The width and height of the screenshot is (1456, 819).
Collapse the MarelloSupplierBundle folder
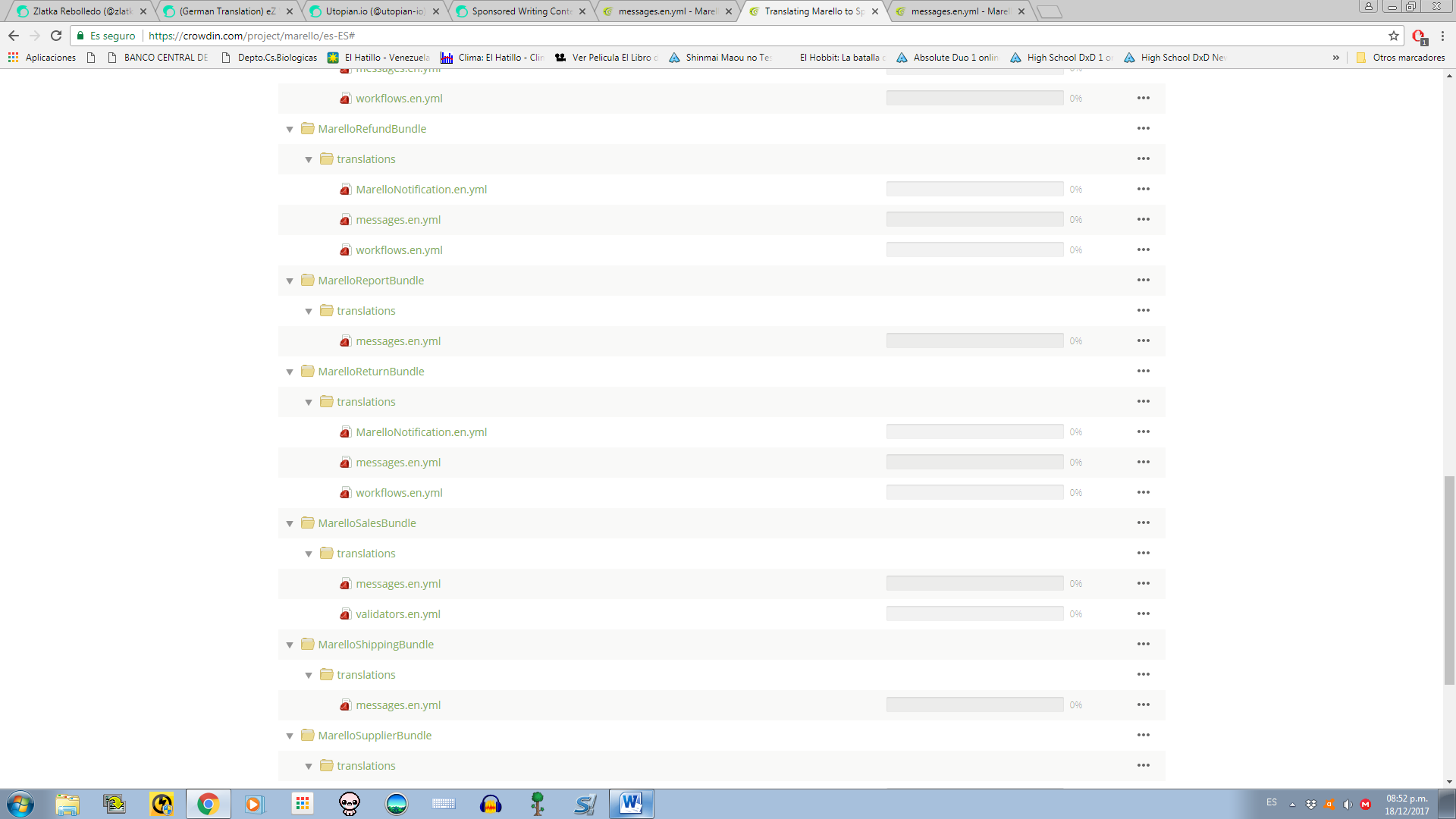click(290, 736)
